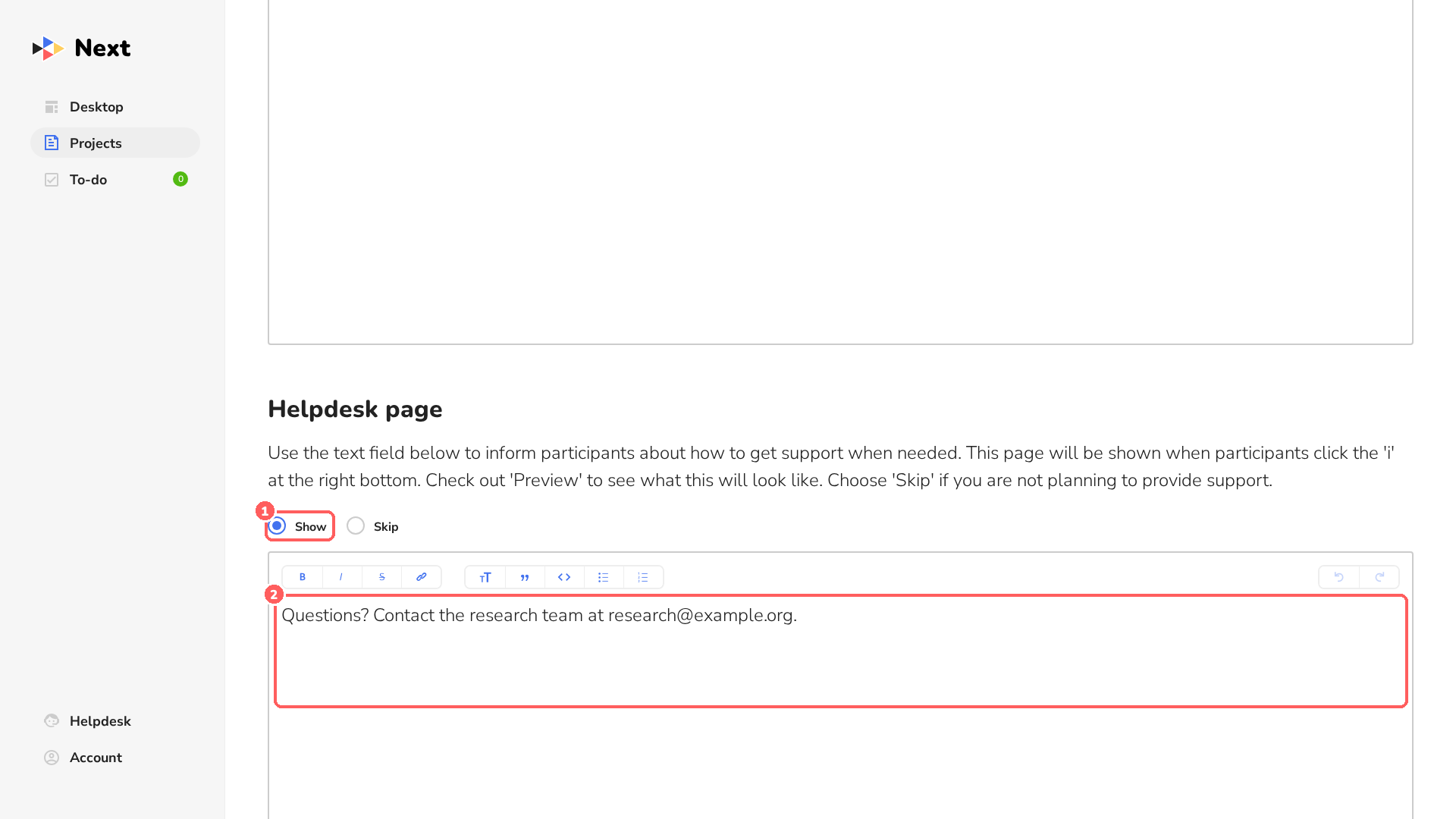Select the Skip radio option
Screen dimensions: 1456x819
pos(356,526)
